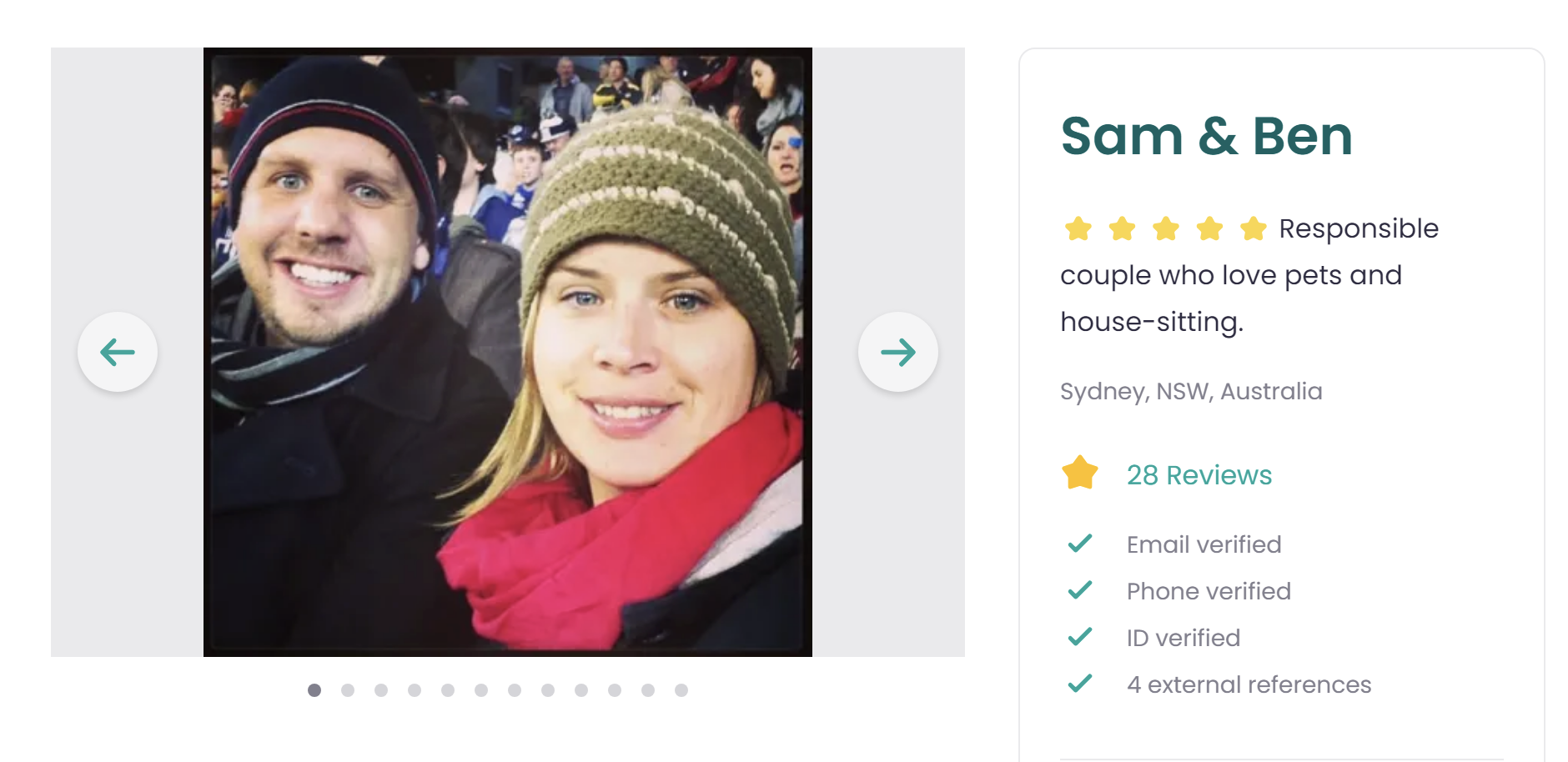The image size is (1568, 762).
Task: Click the couple's profile photo
Action: [x=507, y=350]
